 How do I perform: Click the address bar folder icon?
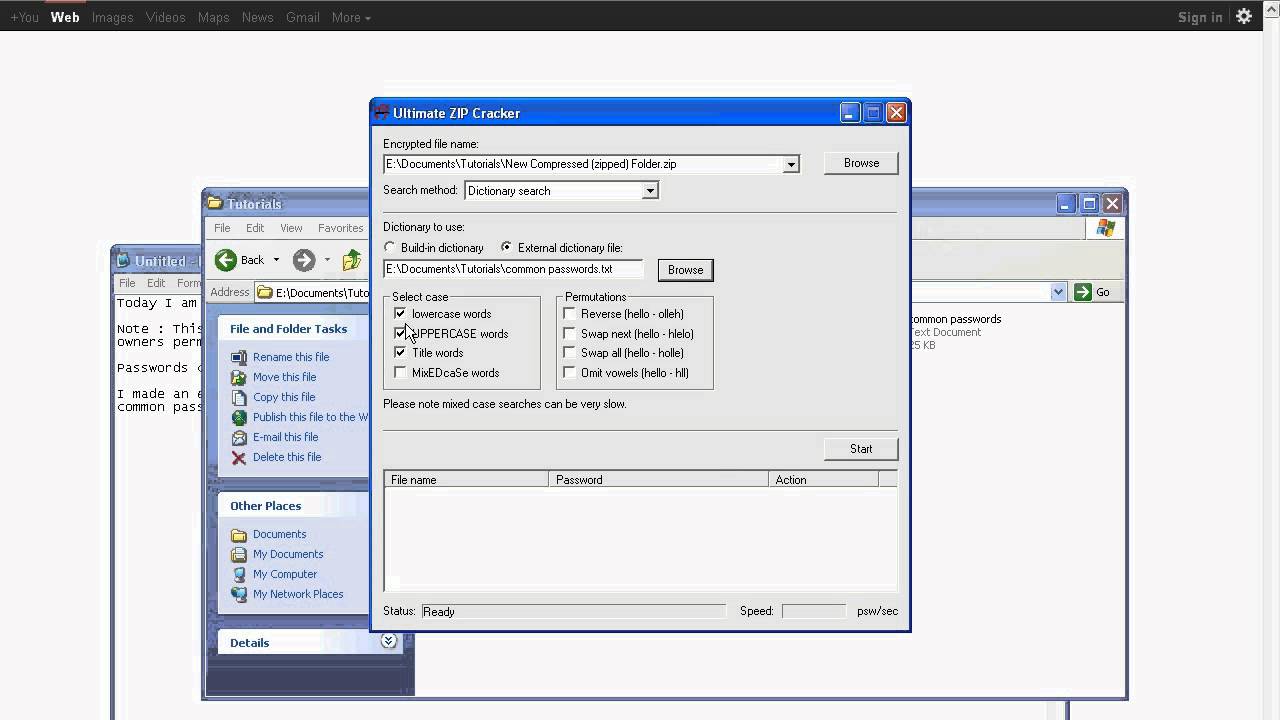[x=265, y=293]
